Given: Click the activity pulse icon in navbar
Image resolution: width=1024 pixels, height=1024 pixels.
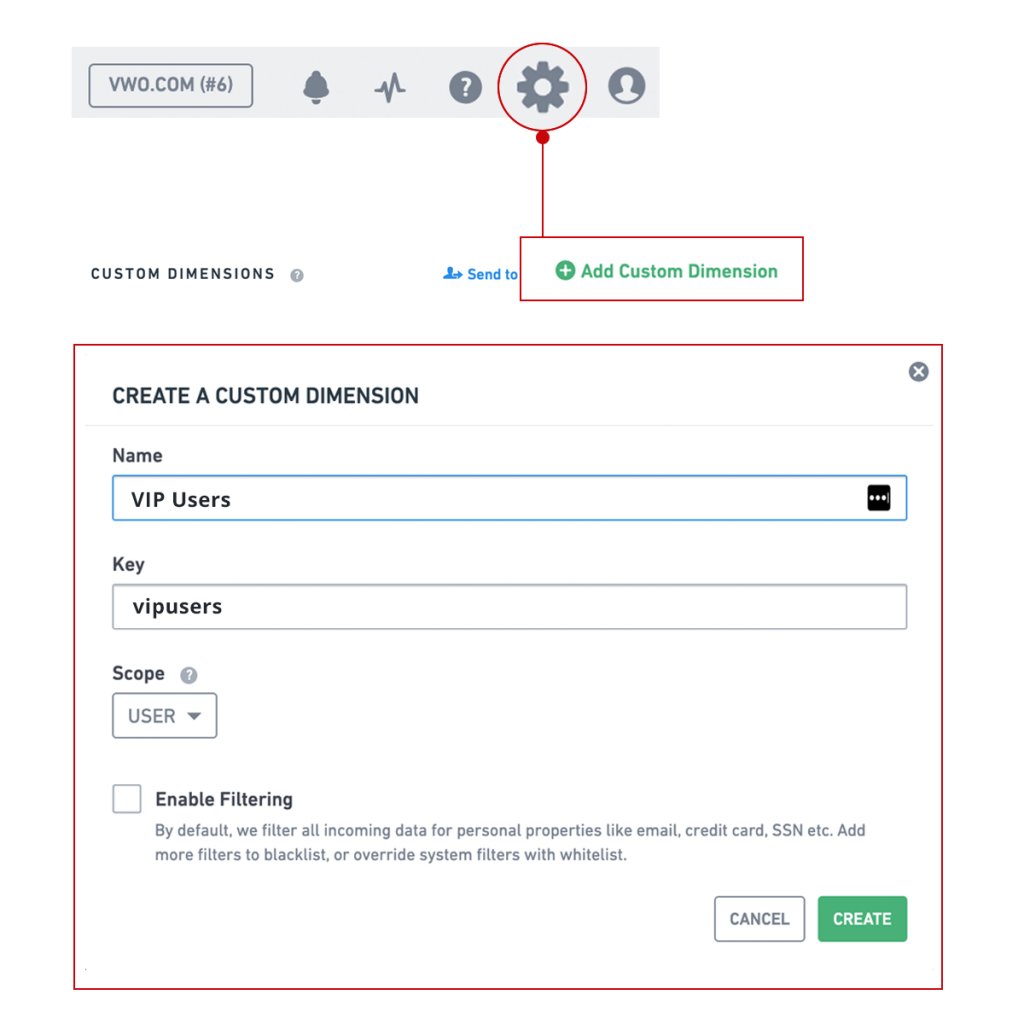Looking at the screenshot, I should coord(389,86).
